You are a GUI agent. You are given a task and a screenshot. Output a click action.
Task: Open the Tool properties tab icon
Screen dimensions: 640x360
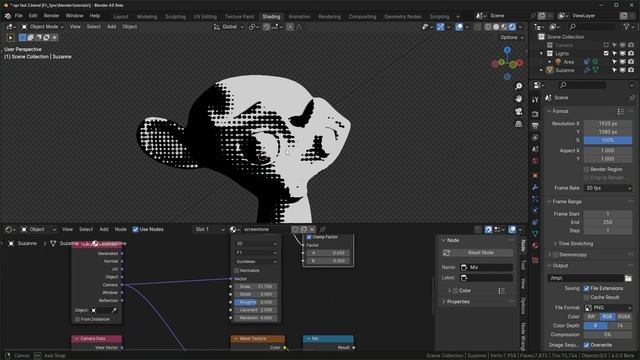535,100
